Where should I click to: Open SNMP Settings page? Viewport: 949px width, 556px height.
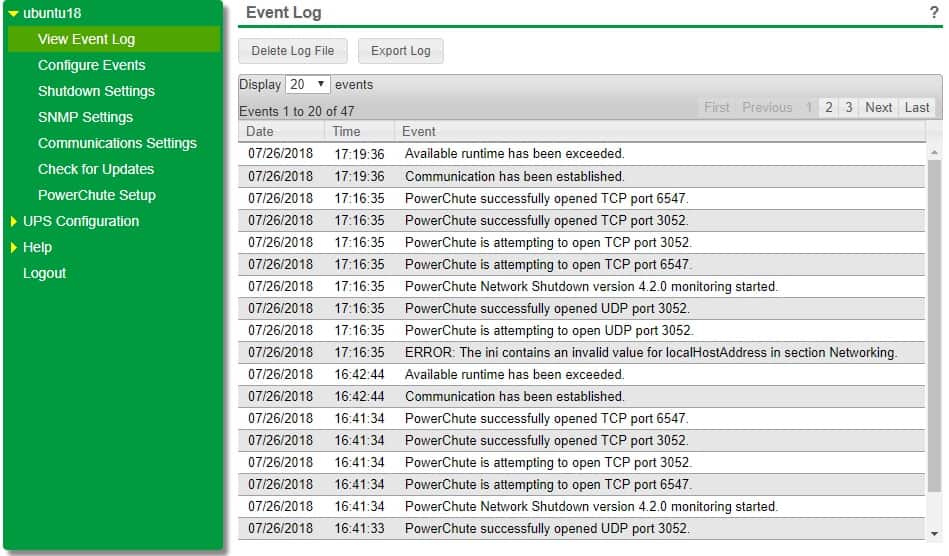[85, 117]
